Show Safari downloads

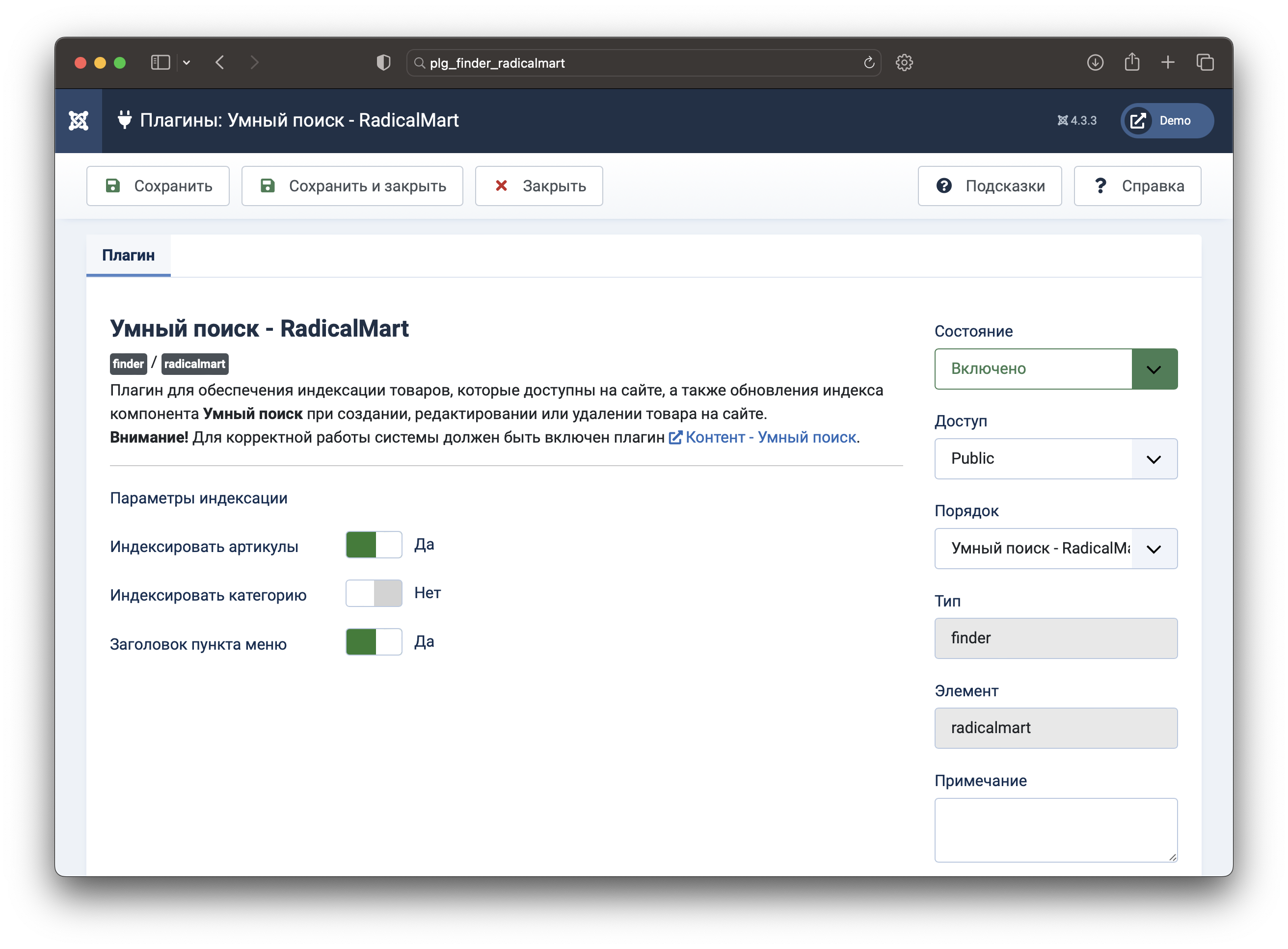point(1095,63)
